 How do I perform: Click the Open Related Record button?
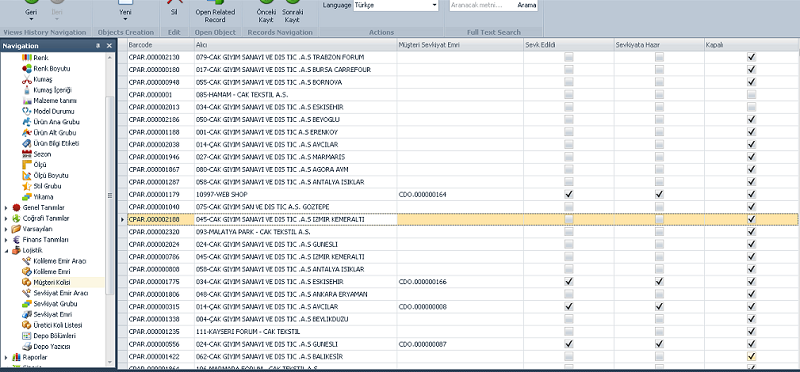pyautogui.click(x=215, y=12)
